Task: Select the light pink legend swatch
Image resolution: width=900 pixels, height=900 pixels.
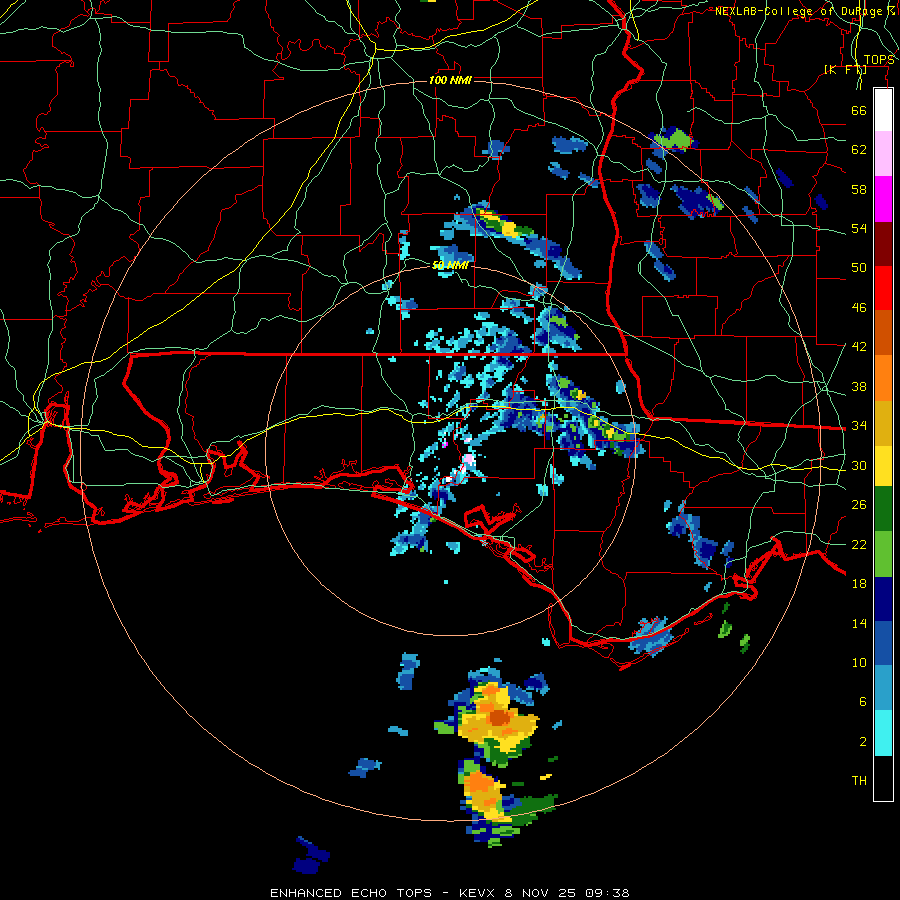Action: click(883, 153)
